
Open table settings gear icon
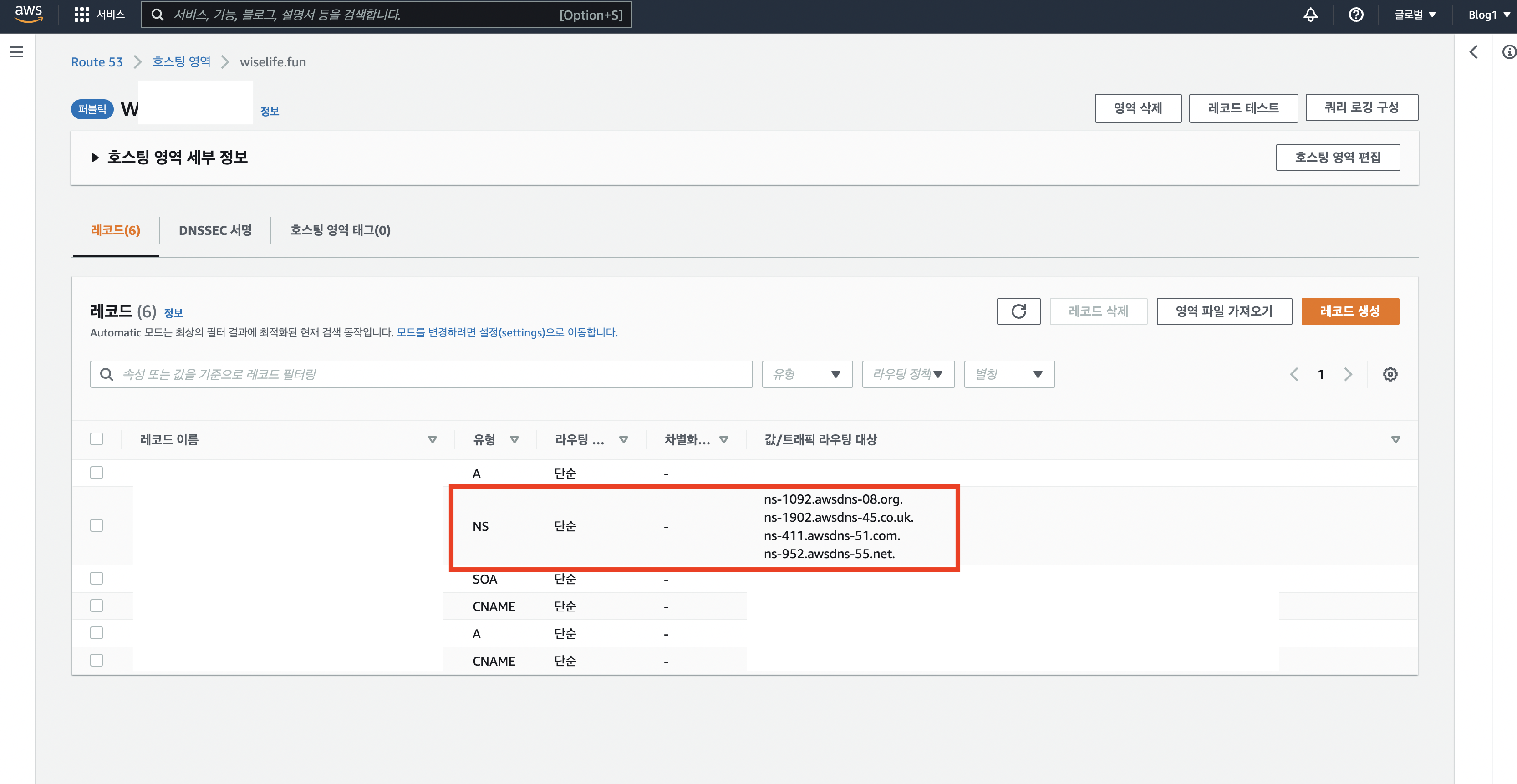click(1390, 374)
